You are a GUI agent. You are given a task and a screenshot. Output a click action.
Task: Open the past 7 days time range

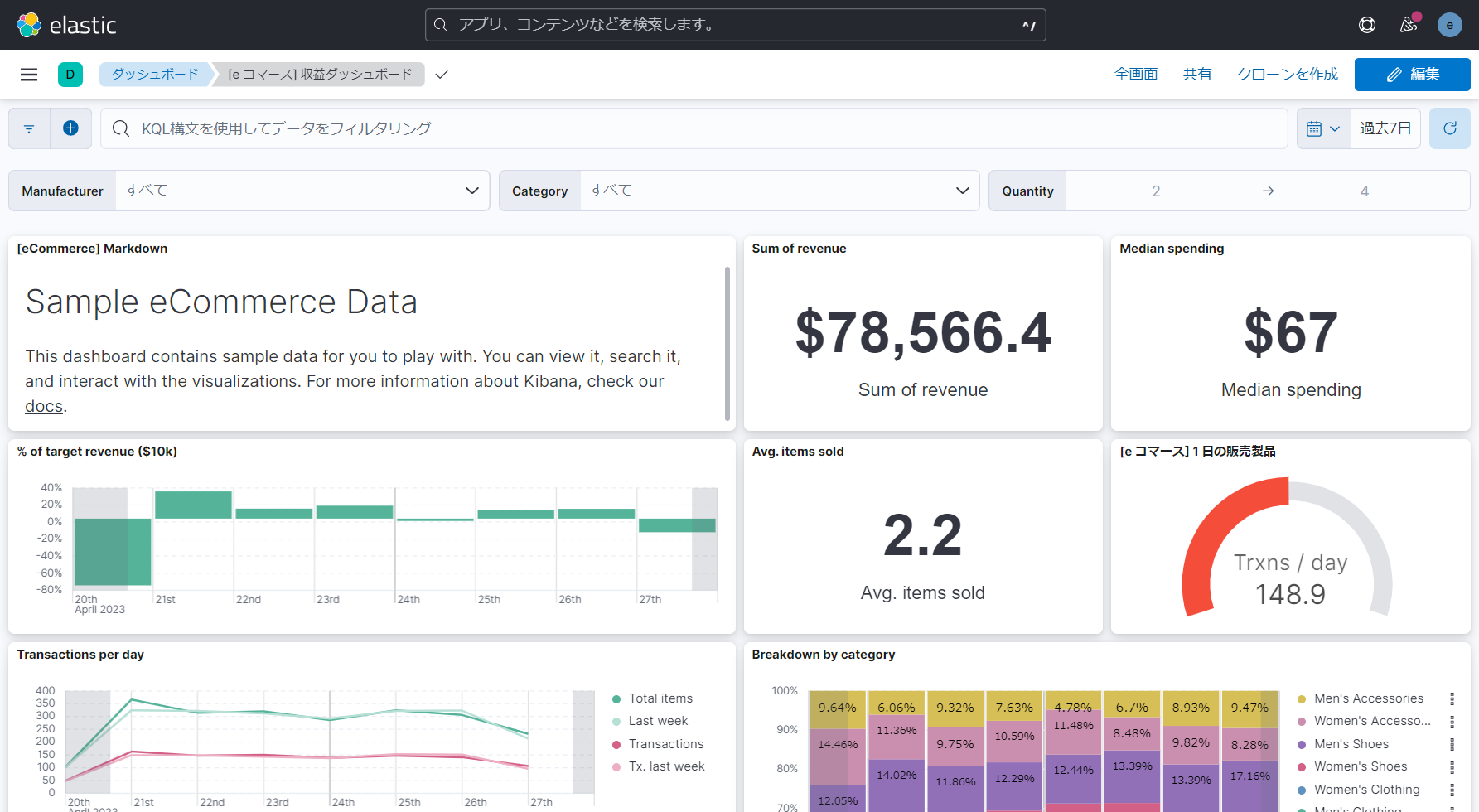[x=1385, y=128]
